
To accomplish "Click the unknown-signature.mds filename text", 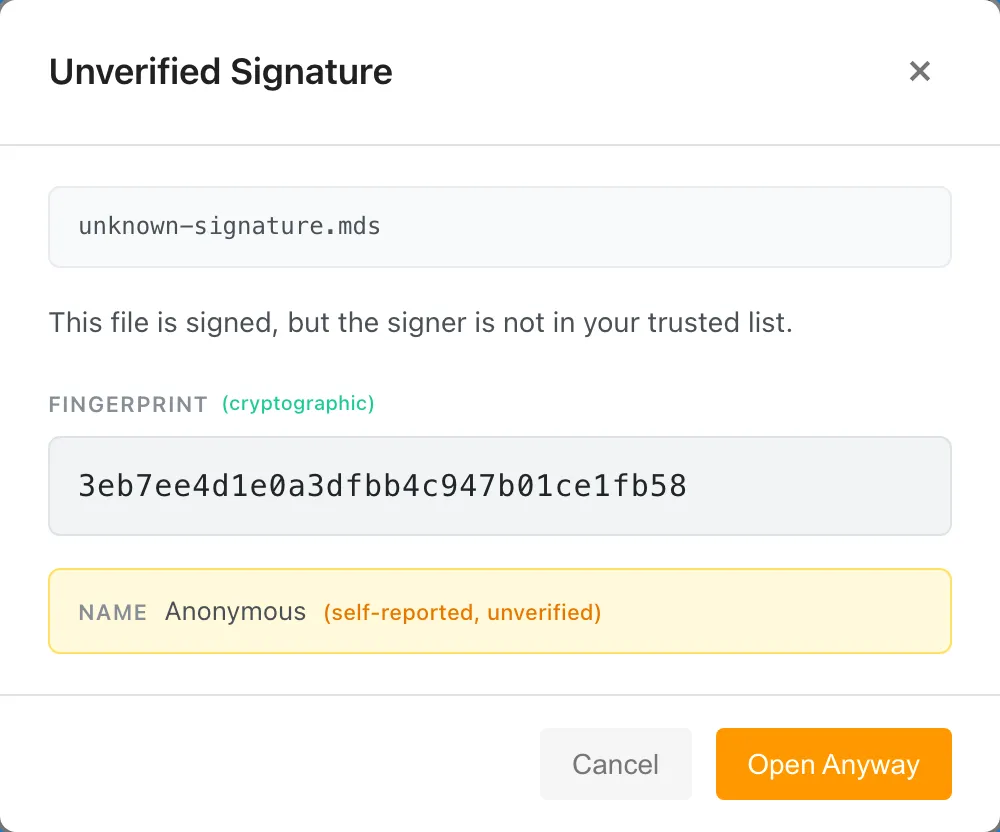I will [229, 226].
